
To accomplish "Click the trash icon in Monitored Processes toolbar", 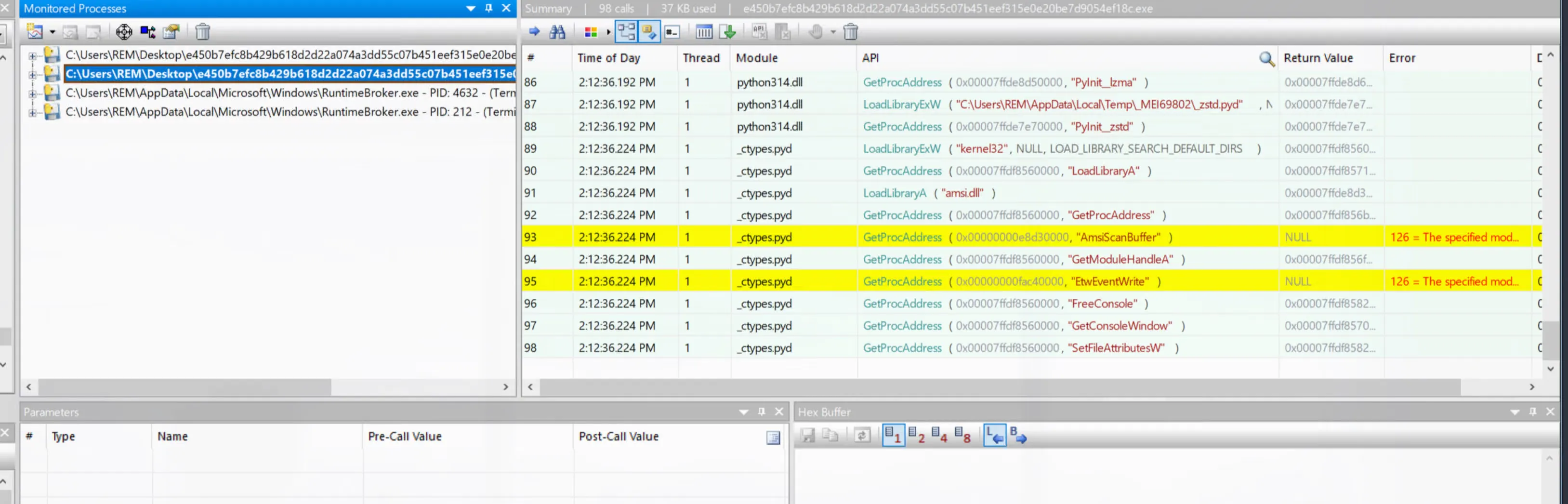I will [203, 32].
